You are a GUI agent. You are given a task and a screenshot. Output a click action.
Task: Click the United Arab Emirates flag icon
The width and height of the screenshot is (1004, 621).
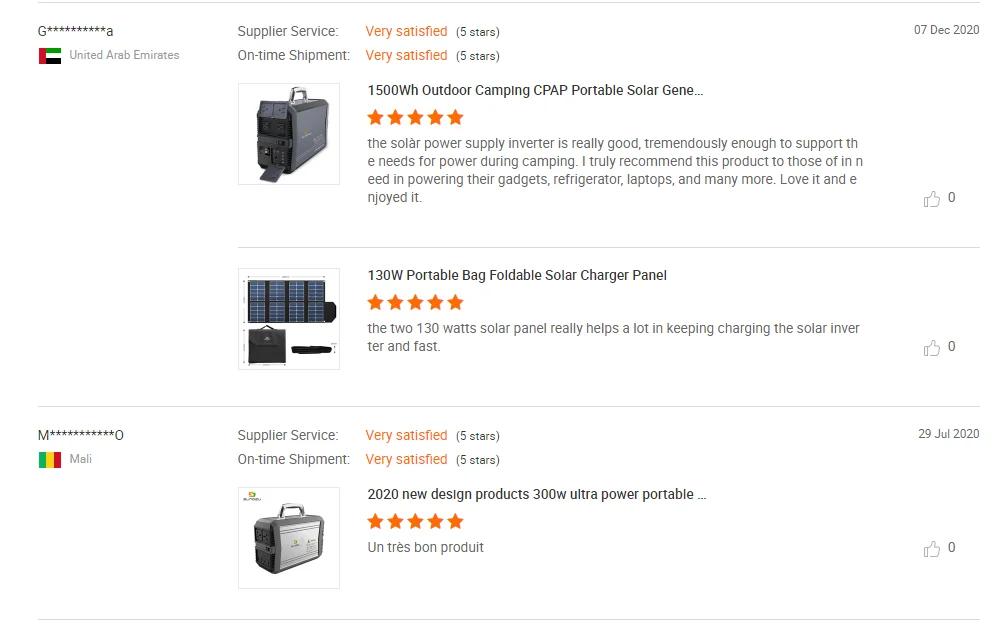pos(50,56)
